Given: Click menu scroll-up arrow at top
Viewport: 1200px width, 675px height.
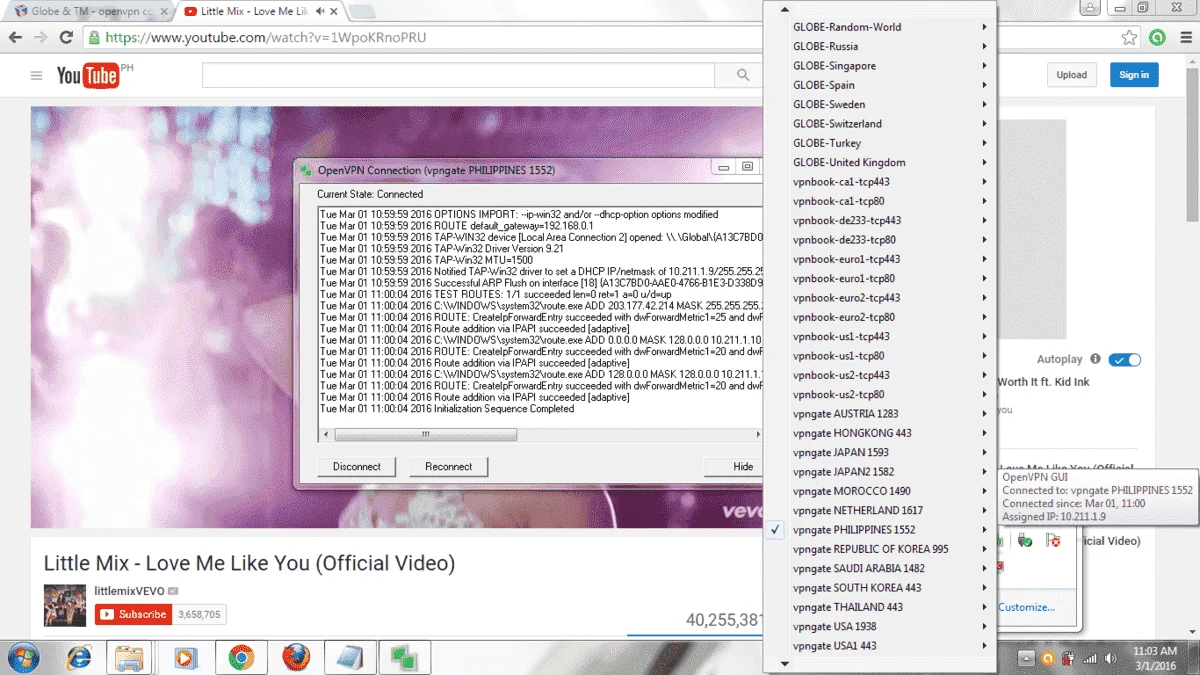Looking at the screenshot, I should (785, 7).
